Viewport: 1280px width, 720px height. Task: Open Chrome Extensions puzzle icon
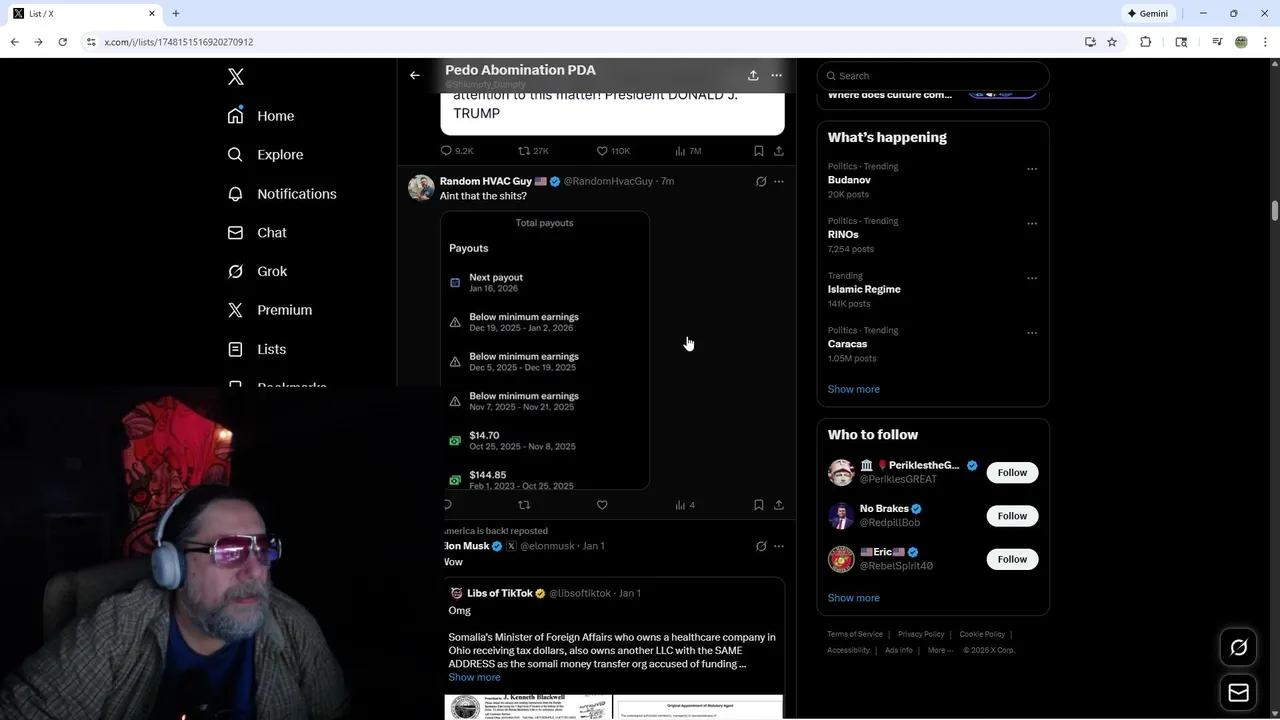[1146, 42]
